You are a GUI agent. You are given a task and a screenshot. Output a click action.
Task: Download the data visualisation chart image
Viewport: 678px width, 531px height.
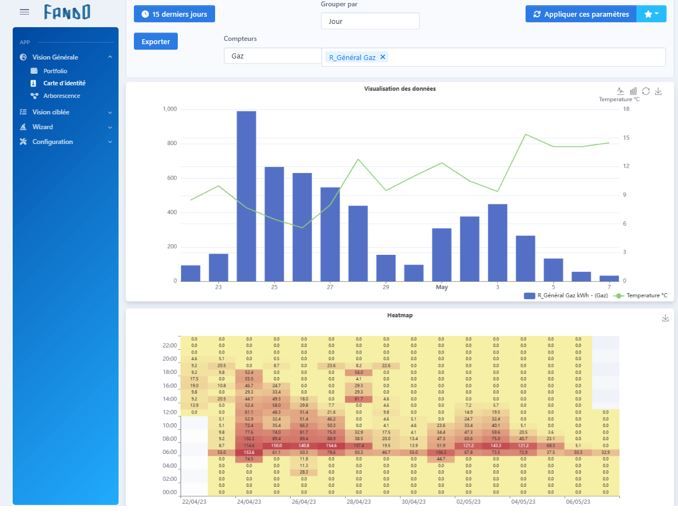(x=658, y=91)
